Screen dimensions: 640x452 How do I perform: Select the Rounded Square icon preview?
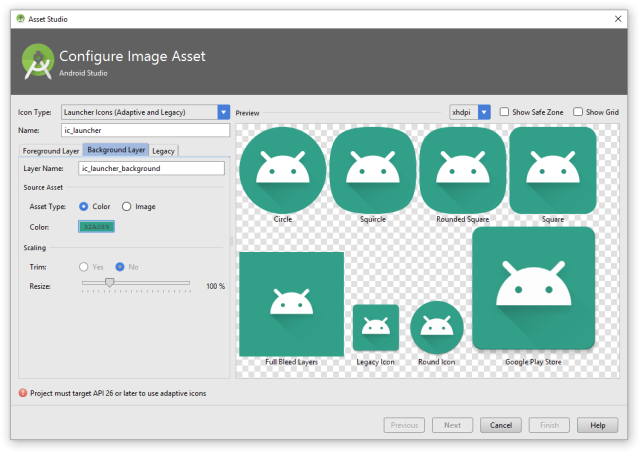[x=462, y=170]
